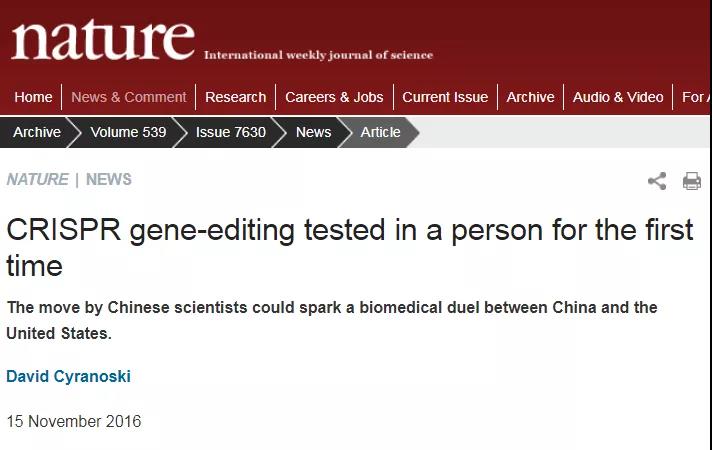712x450 pixels.
Task: Click the CRISPR article headline
Action: [350, 247]
